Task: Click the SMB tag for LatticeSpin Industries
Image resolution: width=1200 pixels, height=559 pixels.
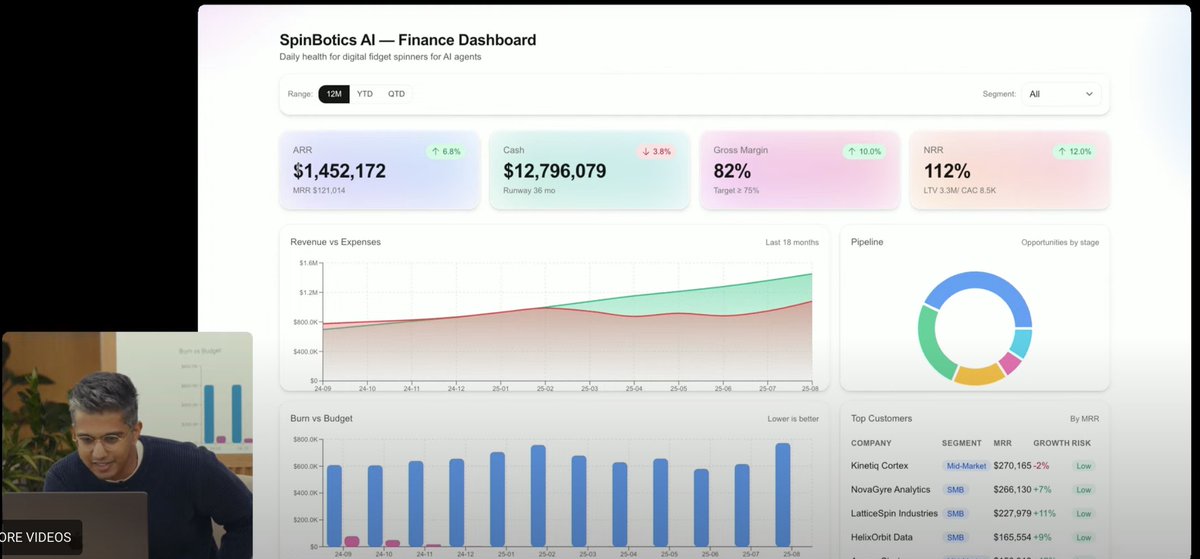Action: tap(956, 513)
